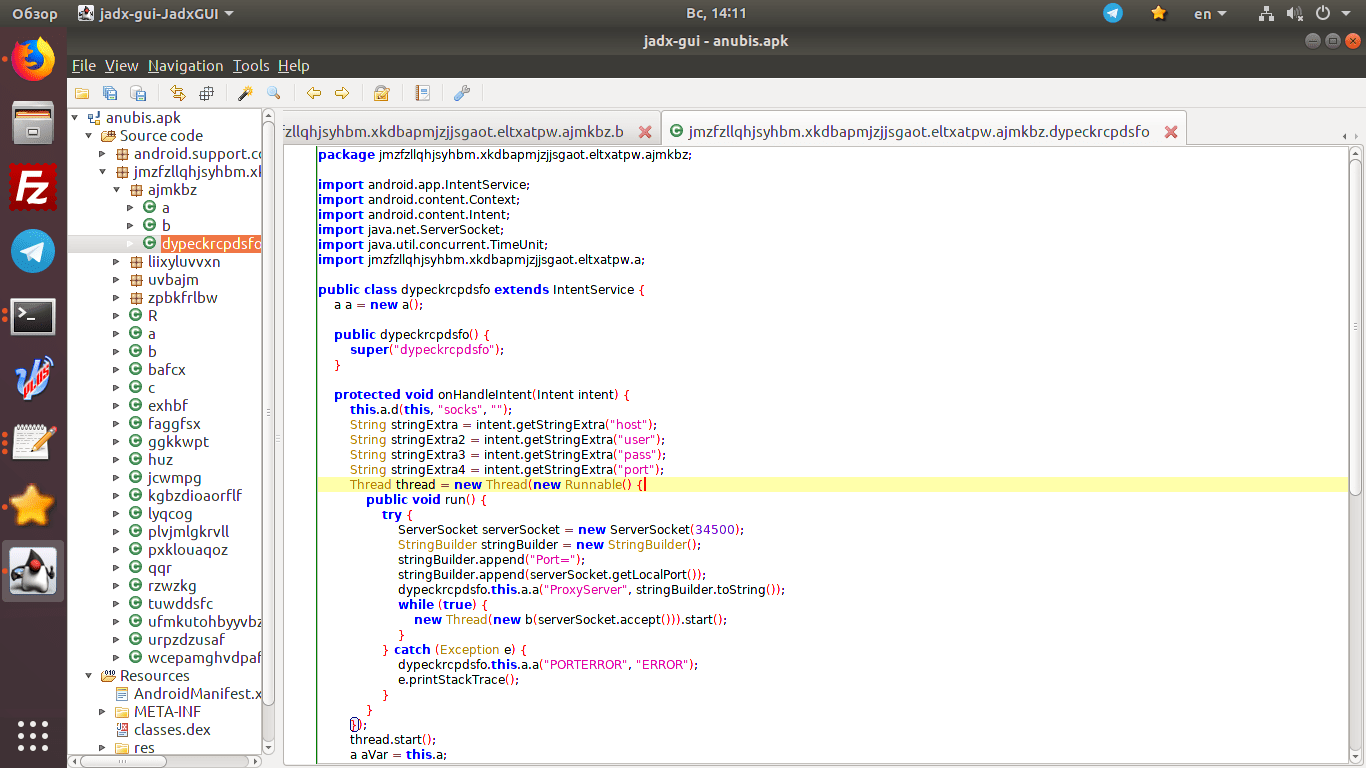Navigate back with the left arrow icon
Screen dimensions: 1366x768
click(314, 93)
